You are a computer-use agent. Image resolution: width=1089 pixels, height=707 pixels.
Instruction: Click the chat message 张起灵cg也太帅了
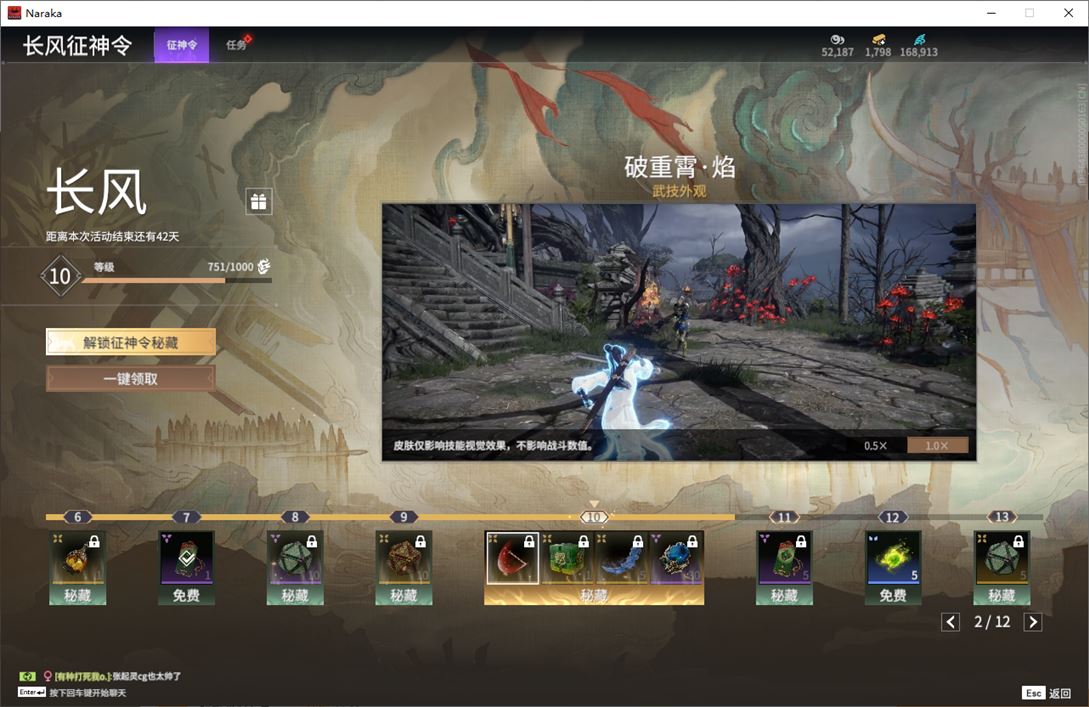point(147,676)
